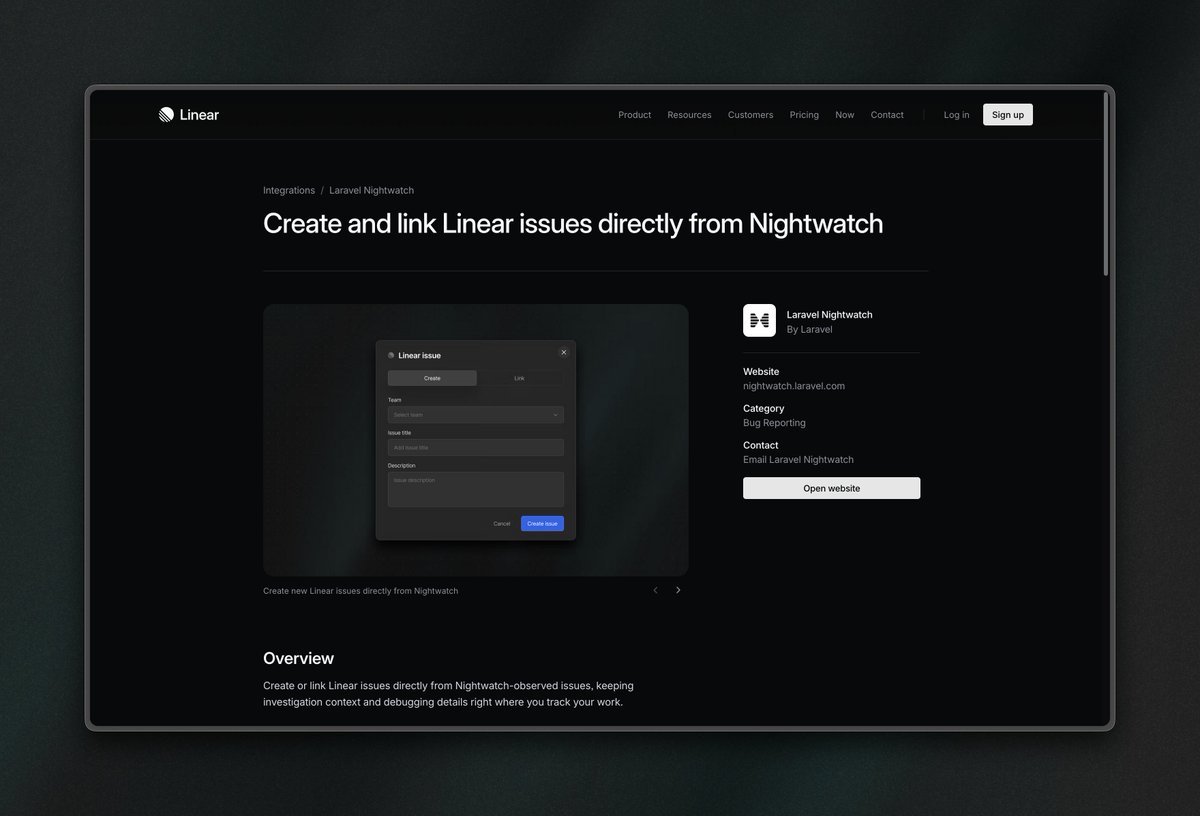Click the next carousel arrow

[x=678, y=589]
